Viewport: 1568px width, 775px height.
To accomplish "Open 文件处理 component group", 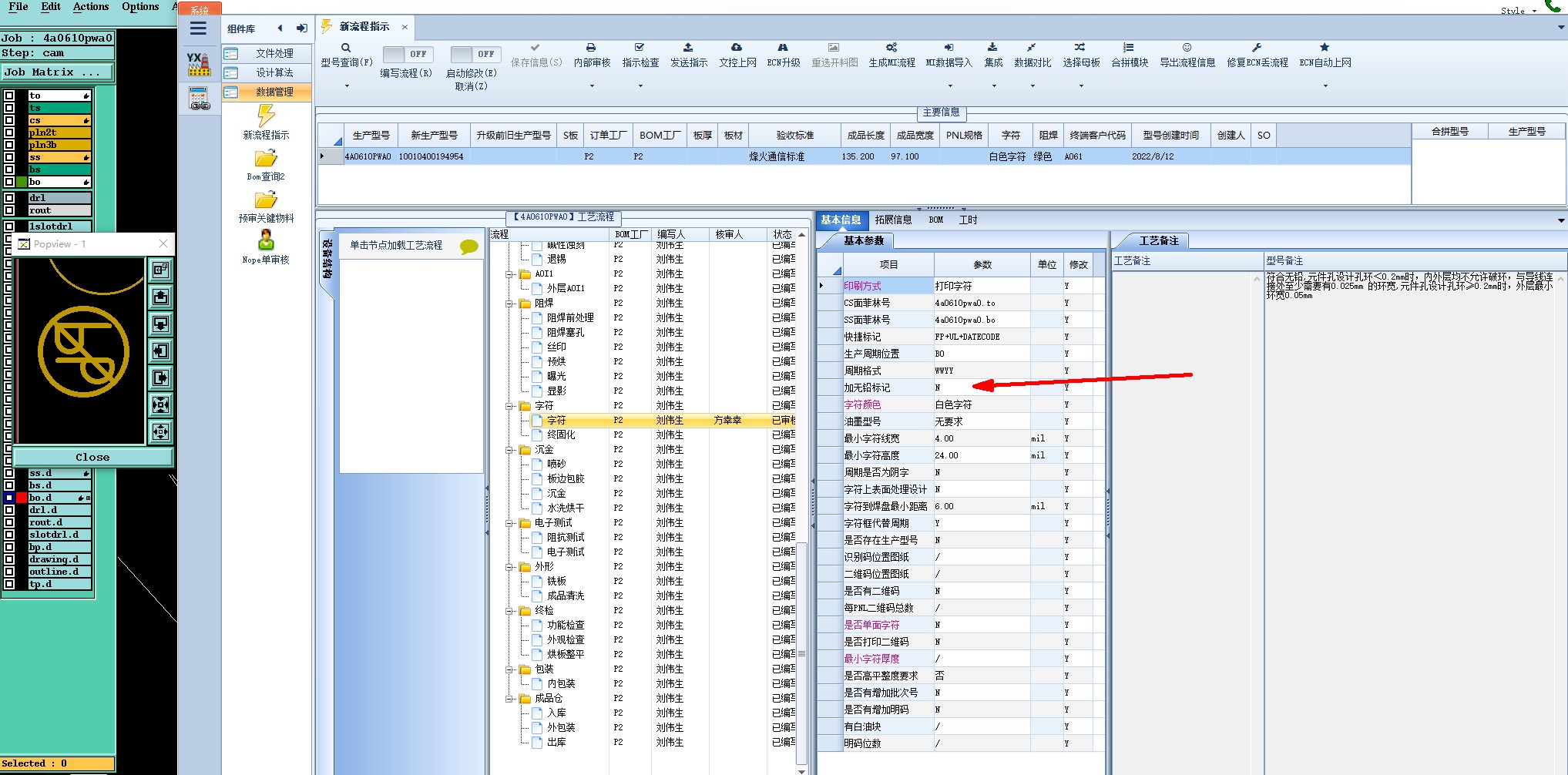I will coord(267,54).
